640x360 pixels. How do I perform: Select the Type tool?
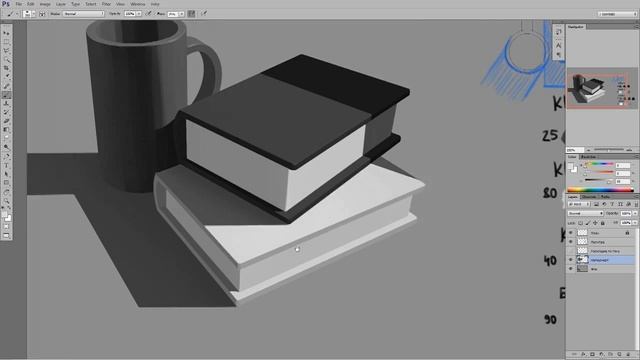pyautogui.click(x=6, y=165)
